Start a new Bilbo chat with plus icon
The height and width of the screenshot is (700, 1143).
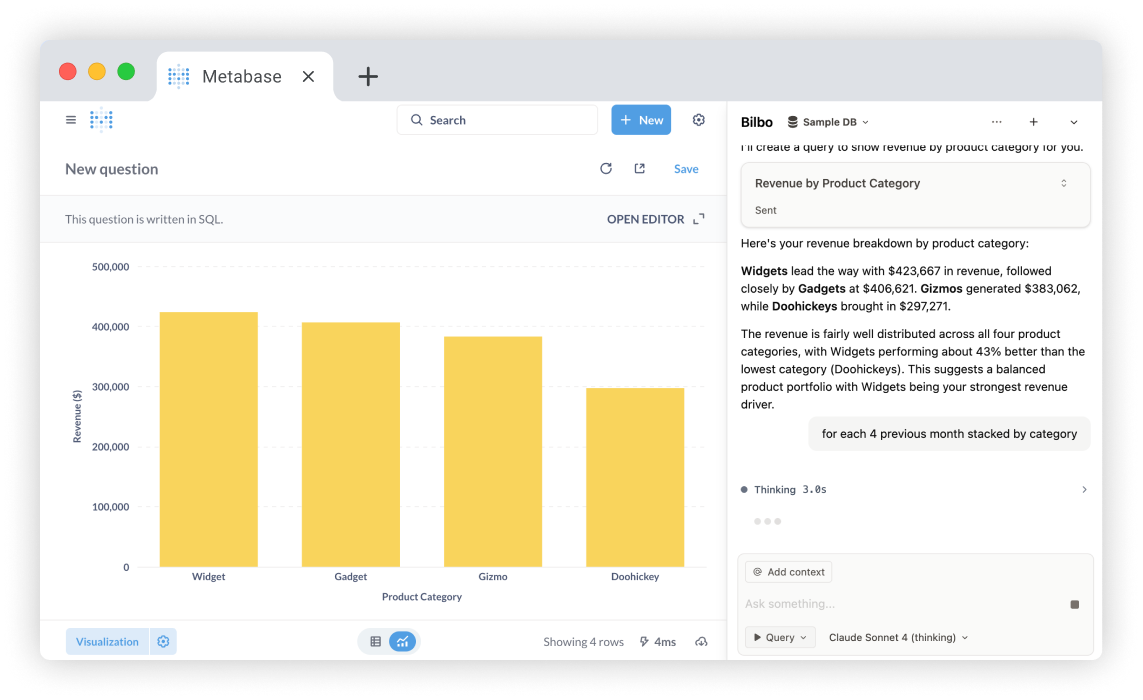[1034, 122]
